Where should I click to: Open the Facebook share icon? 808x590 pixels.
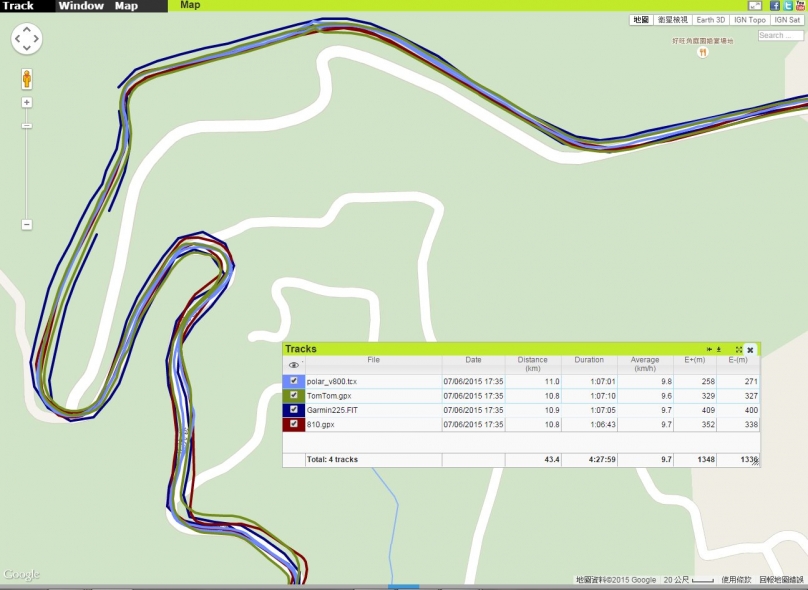point(775,6)
